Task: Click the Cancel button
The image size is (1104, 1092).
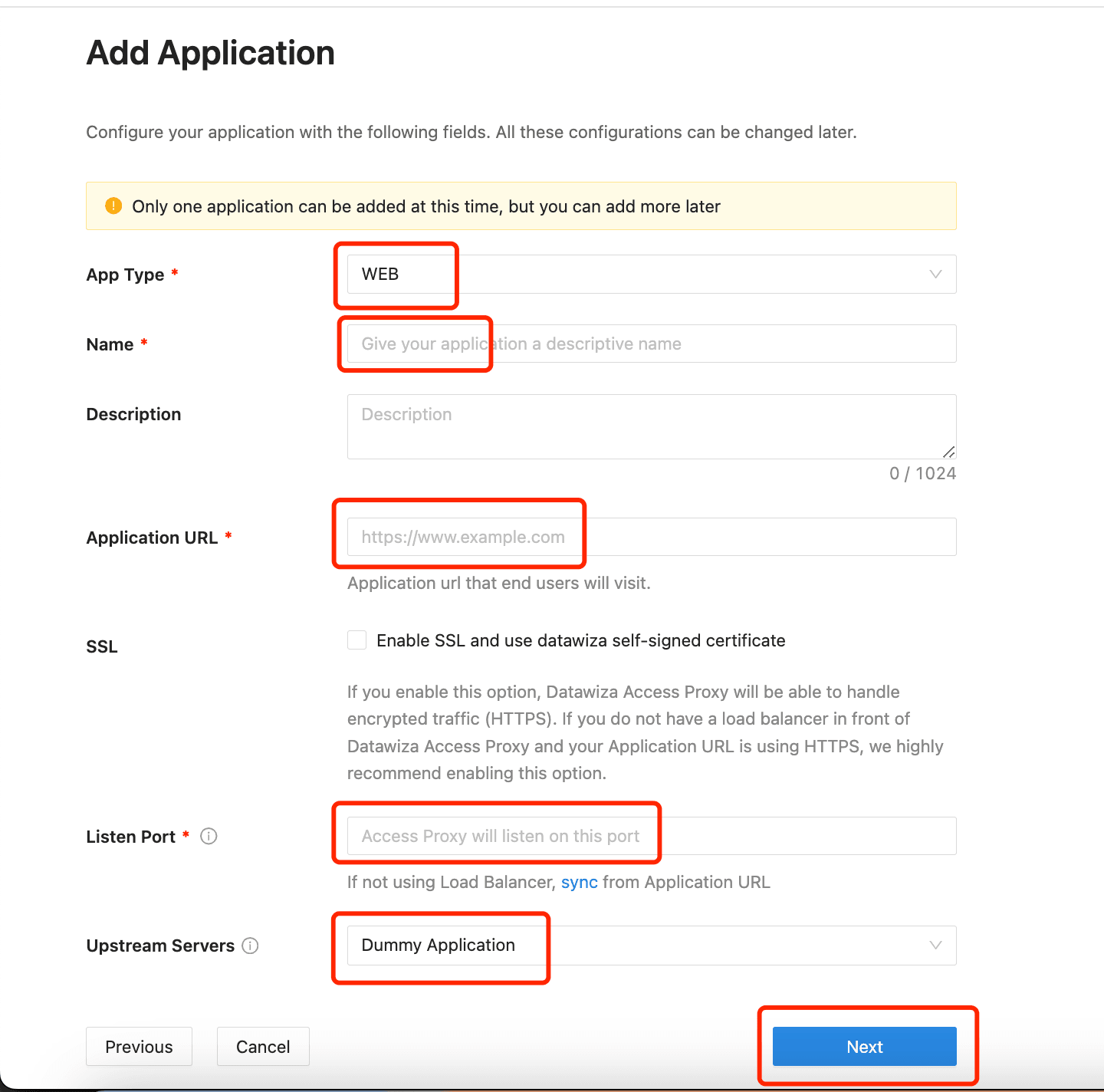Action: pos(263,1046)
